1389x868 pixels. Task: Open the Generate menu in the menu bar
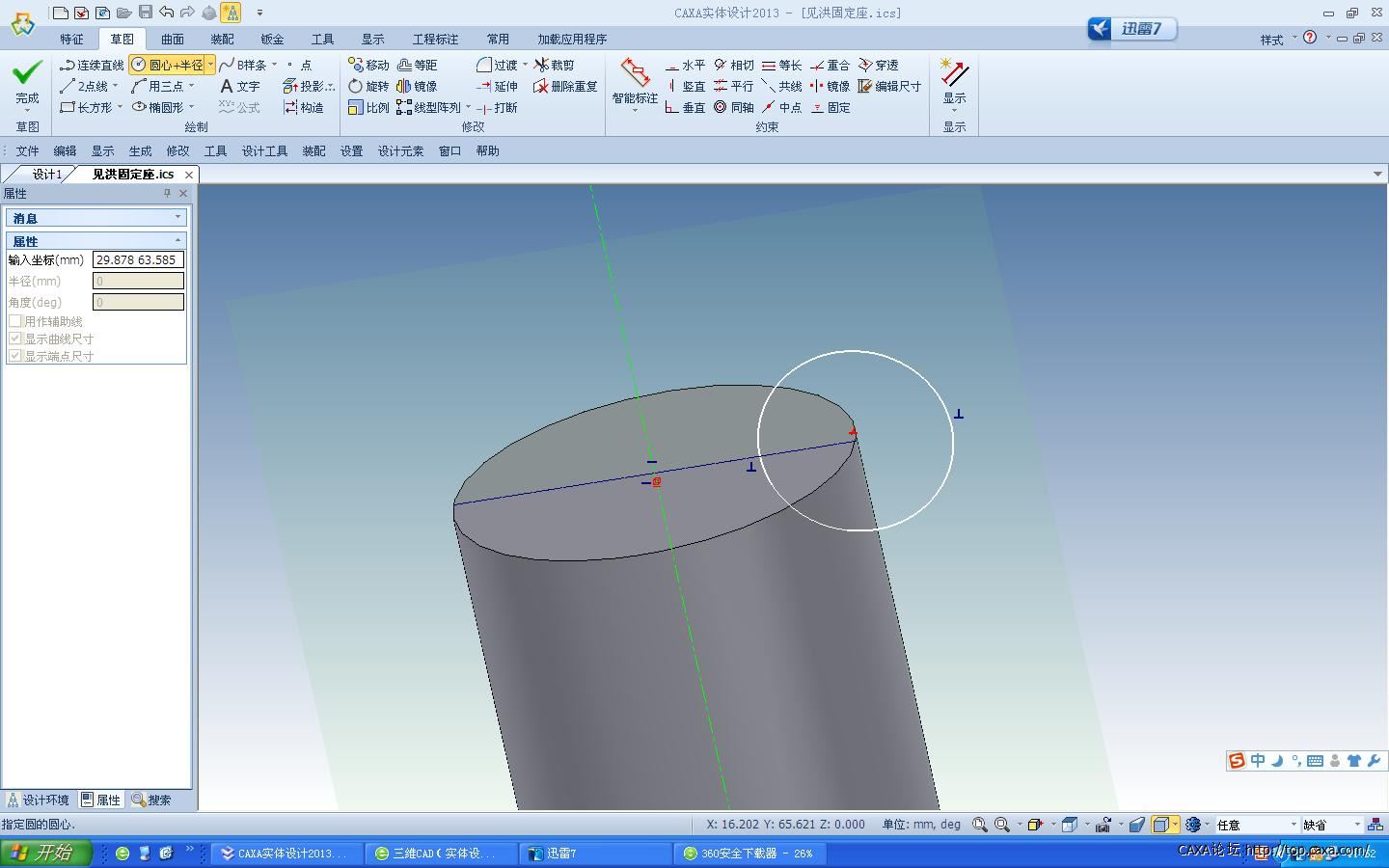pyautogui.click(x=140, y=150)
